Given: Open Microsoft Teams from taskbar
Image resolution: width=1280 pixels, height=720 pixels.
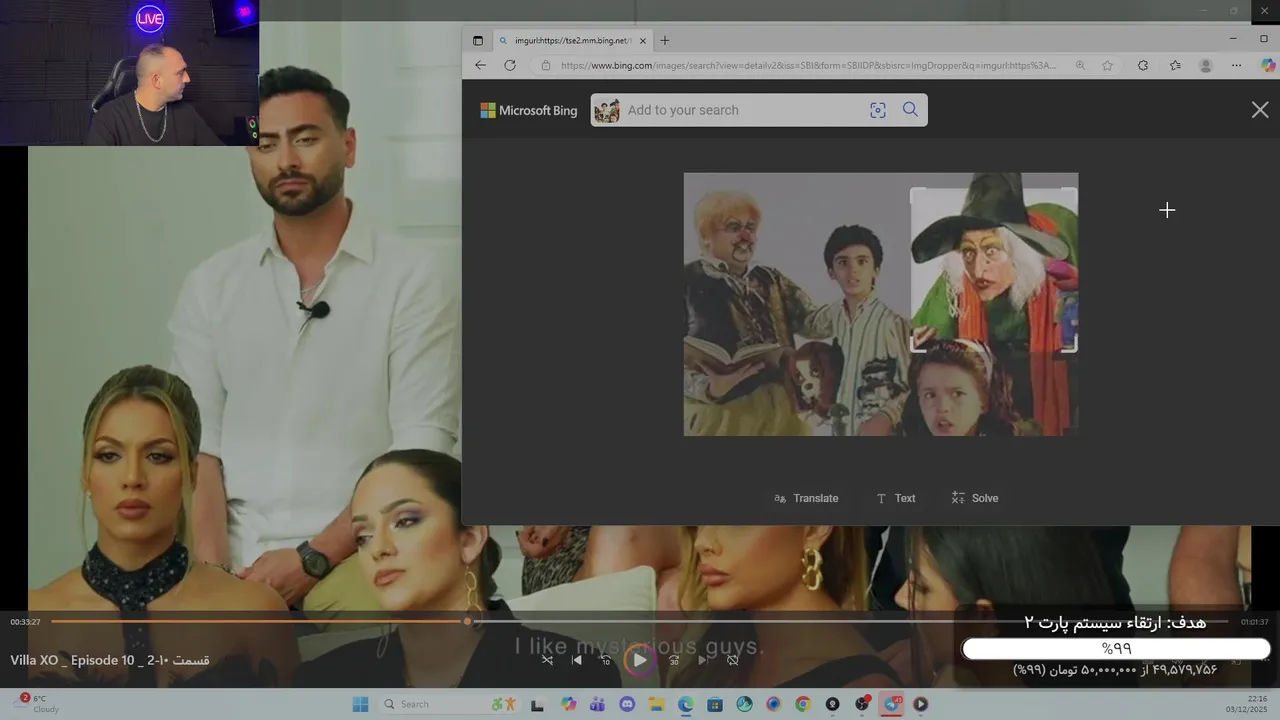Looking at the screenshot, I should pos(598,704).
